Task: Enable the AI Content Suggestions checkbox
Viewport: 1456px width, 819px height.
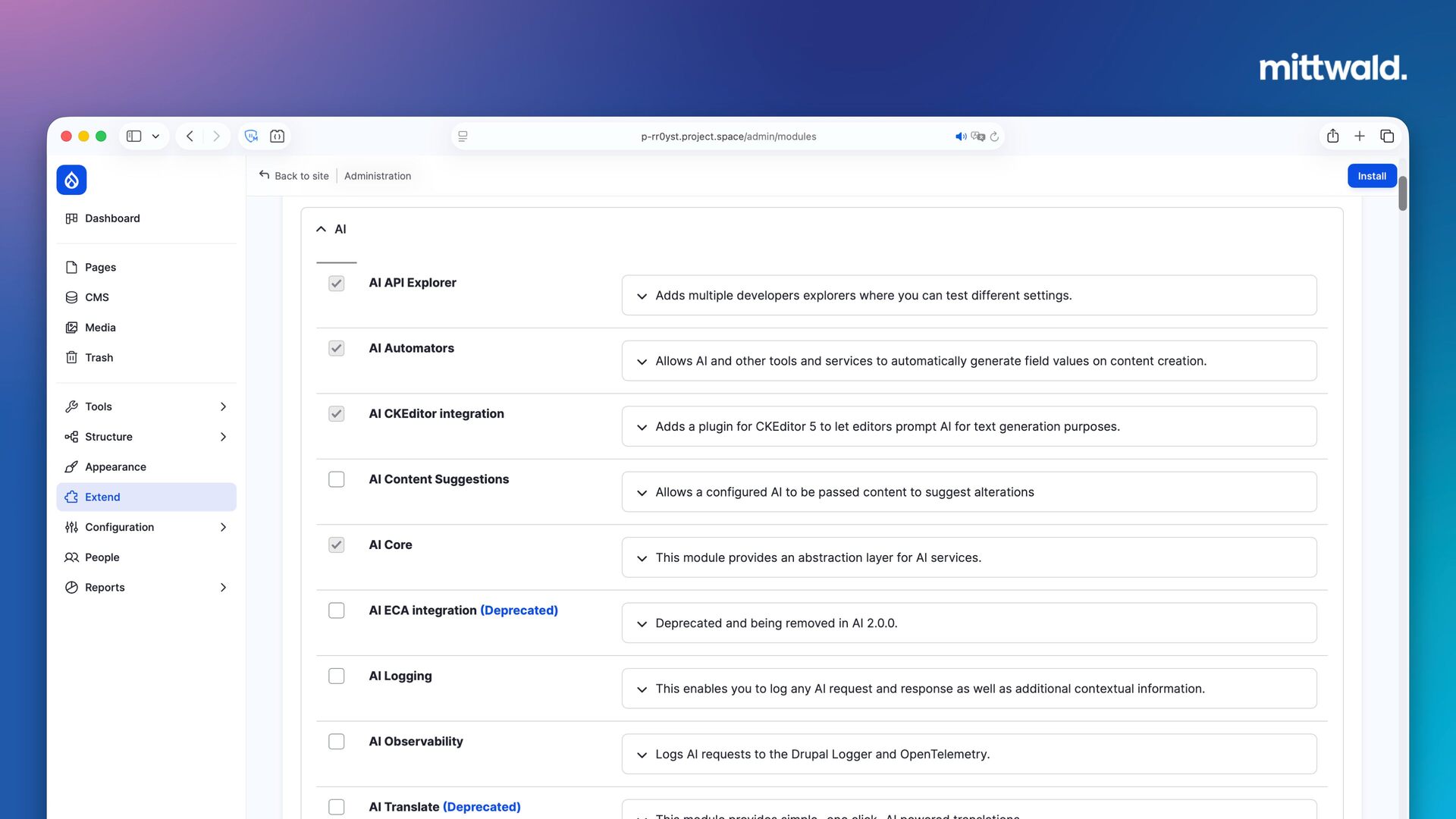Action: point(336,479)
